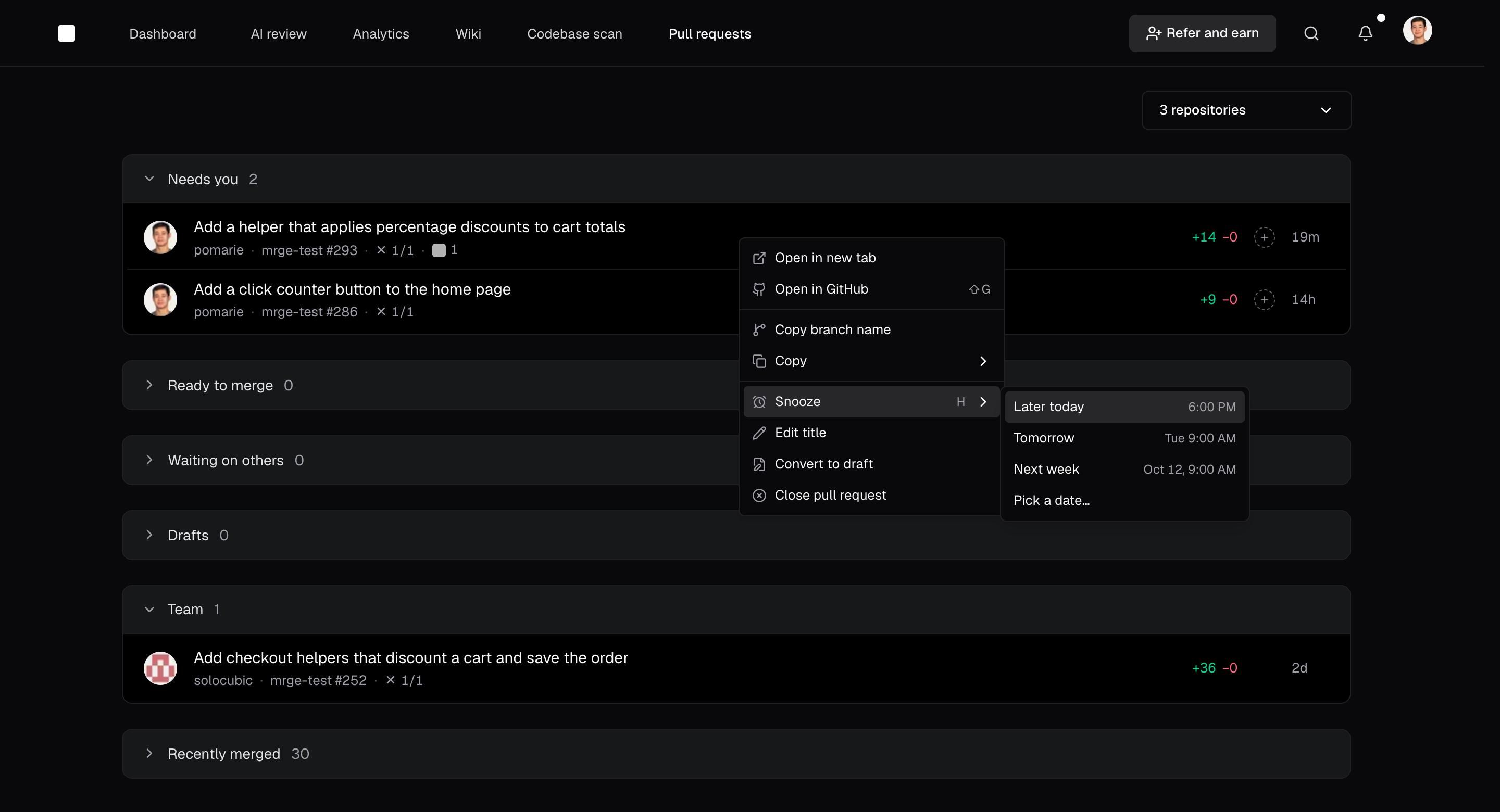1500x812 pixels.
Task: Snooze until Tomorrow Tue 9:00 AM
Action: click(1124, 438)
